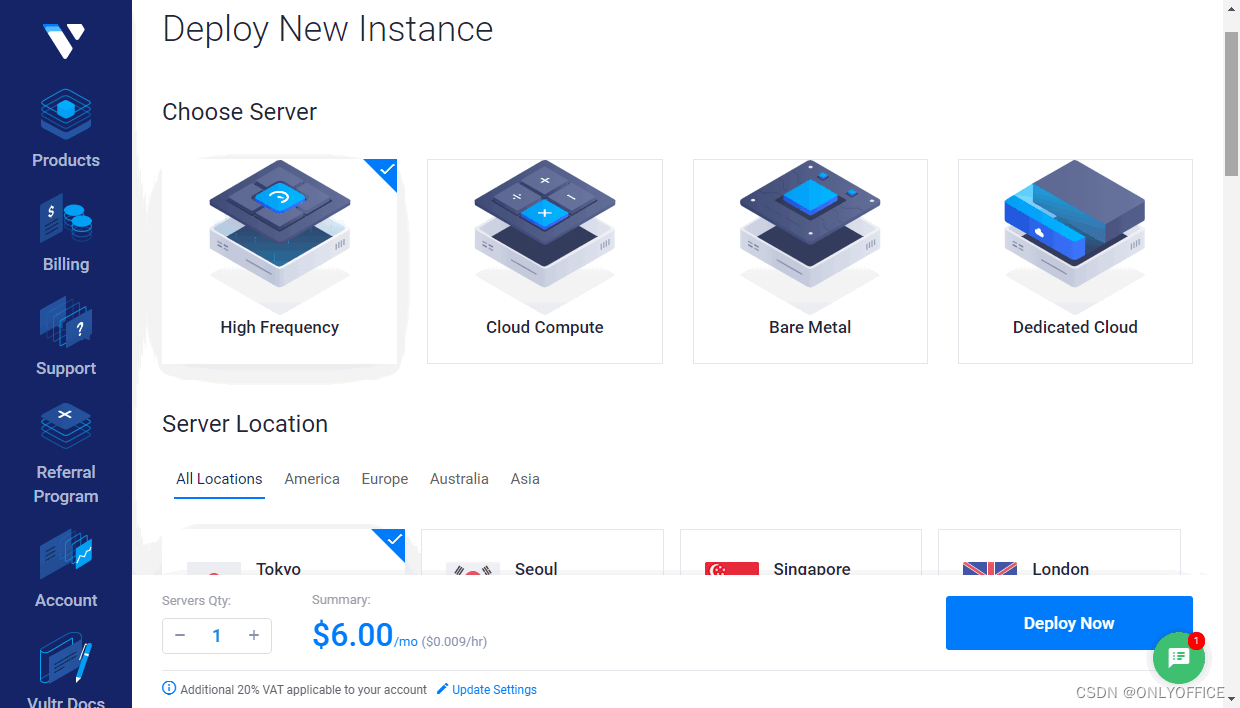Switch to the America locations tab
Screen dimensions: 1240x708
click(312, 479)
